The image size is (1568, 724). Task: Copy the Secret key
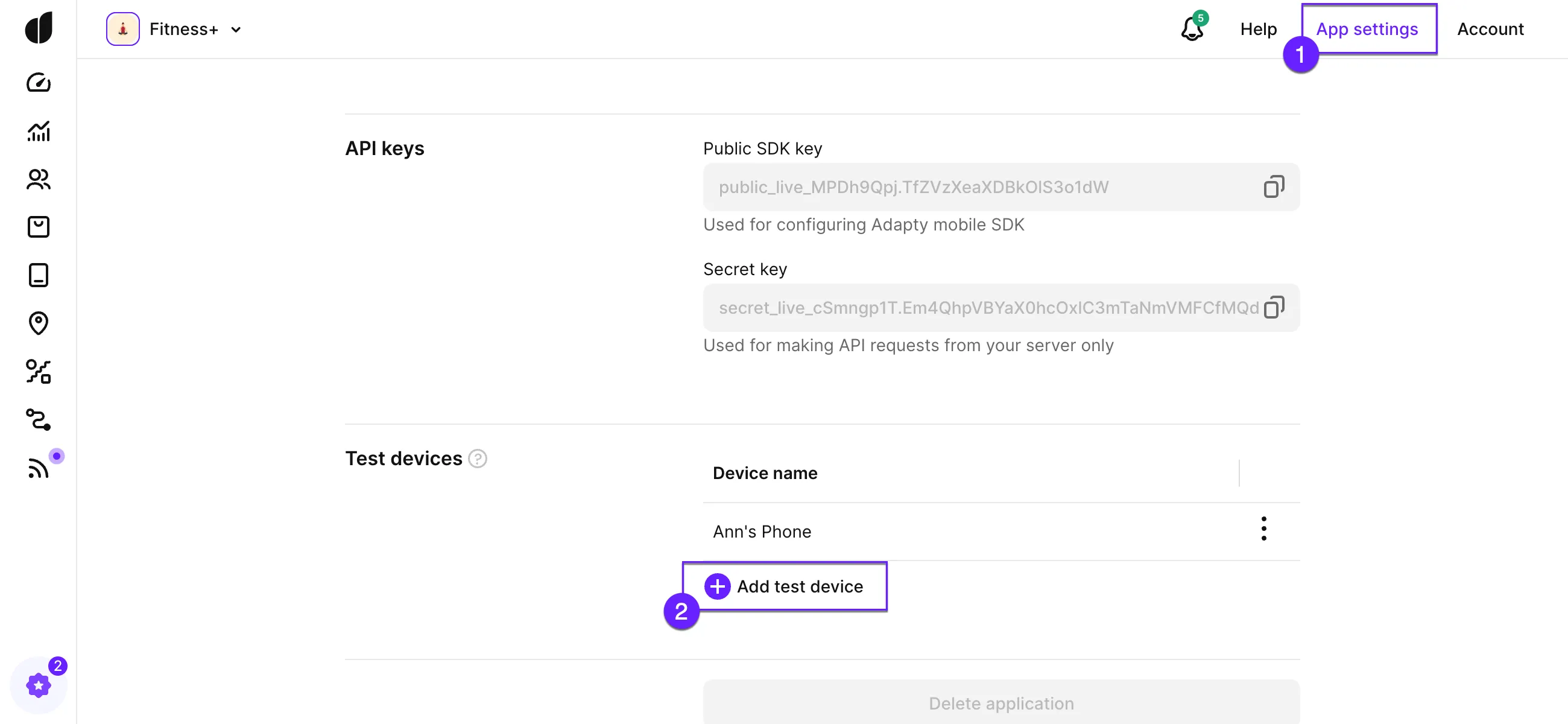1273,308
